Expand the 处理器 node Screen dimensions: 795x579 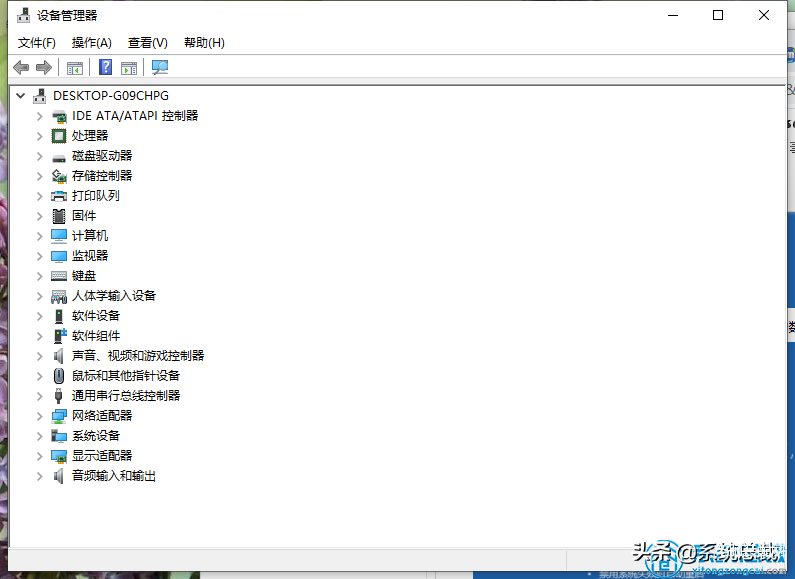(x=40, y=136)
